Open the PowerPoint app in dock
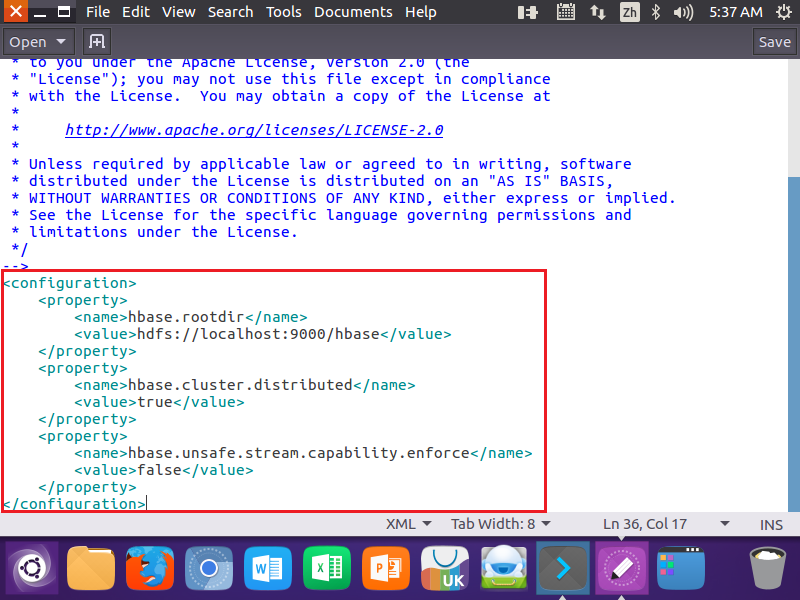800x600 pixels. [x=386, y=568]
